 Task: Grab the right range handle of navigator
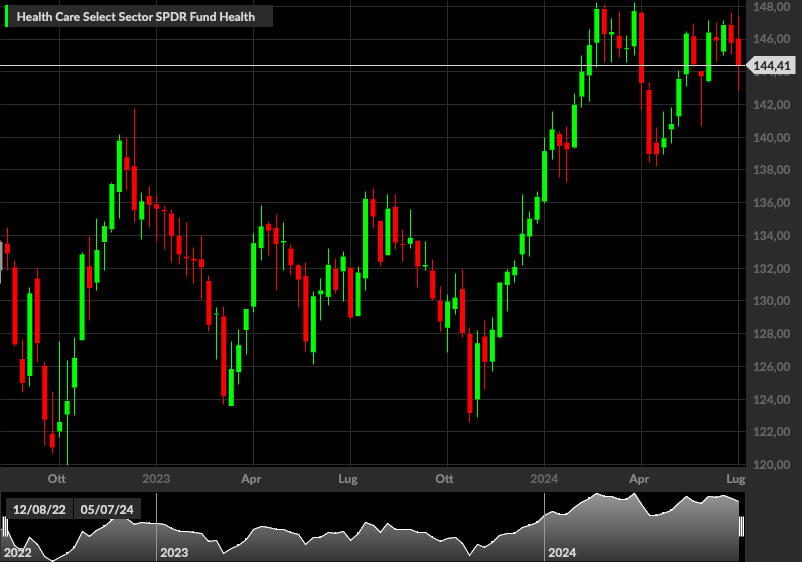click(742, 527)
